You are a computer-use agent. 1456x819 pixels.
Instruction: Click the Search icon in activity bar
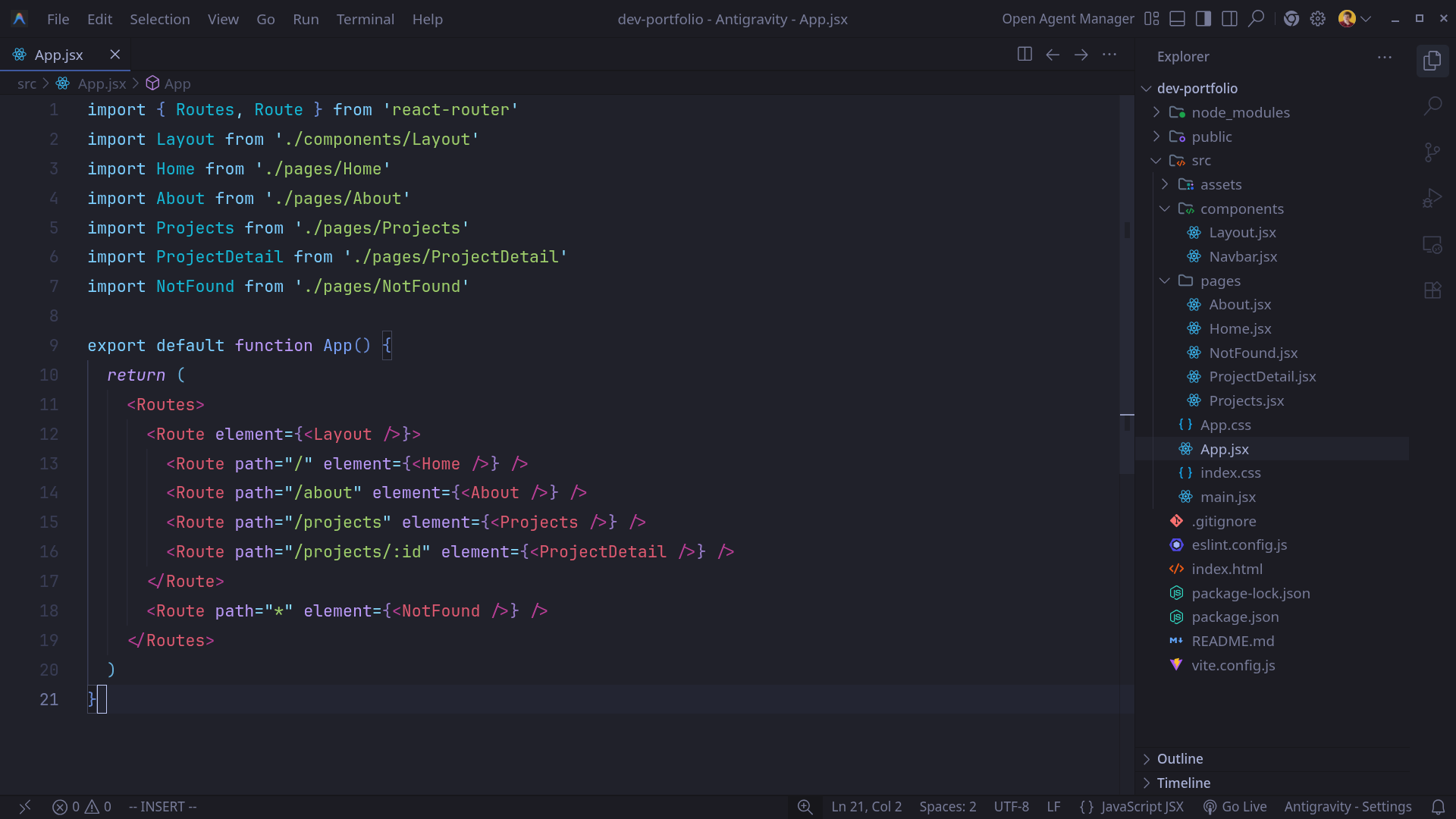(x=1432, y=106)
